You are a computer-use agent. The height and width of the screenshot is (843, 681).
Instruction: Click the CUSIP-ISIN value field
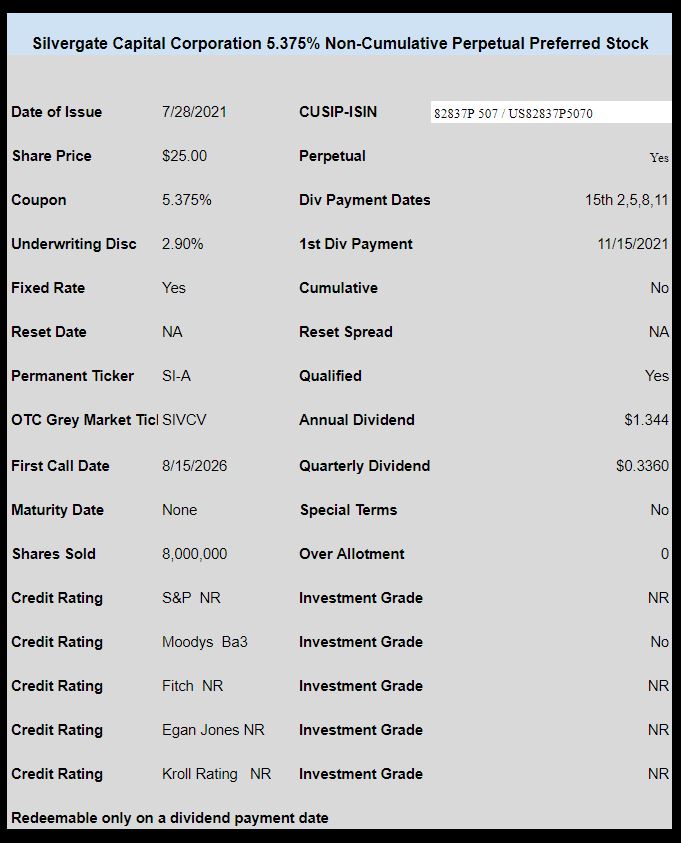point(551,112)
